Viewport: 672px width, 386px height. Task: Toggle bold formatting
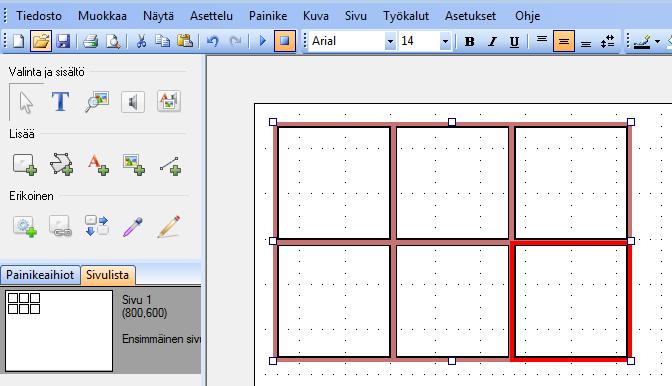click(x=469, y=42)
